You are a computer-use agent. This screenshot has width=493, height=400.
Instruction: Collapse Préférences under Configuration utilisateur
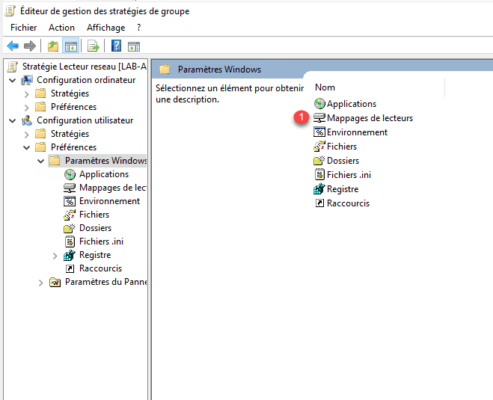tap(27, 148)
